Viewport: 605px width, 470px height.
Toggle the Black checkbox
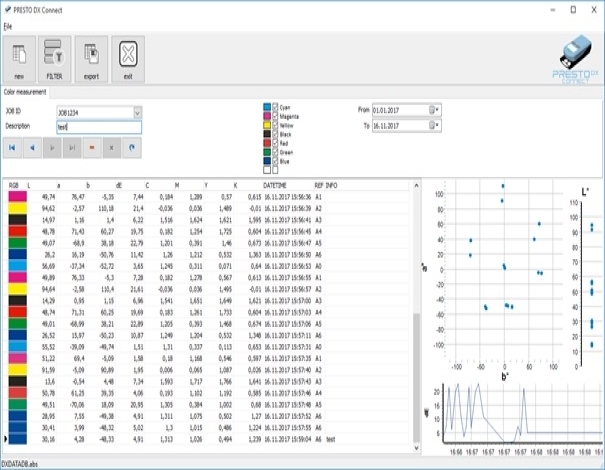pyautogui.click(x=275, y=134)
